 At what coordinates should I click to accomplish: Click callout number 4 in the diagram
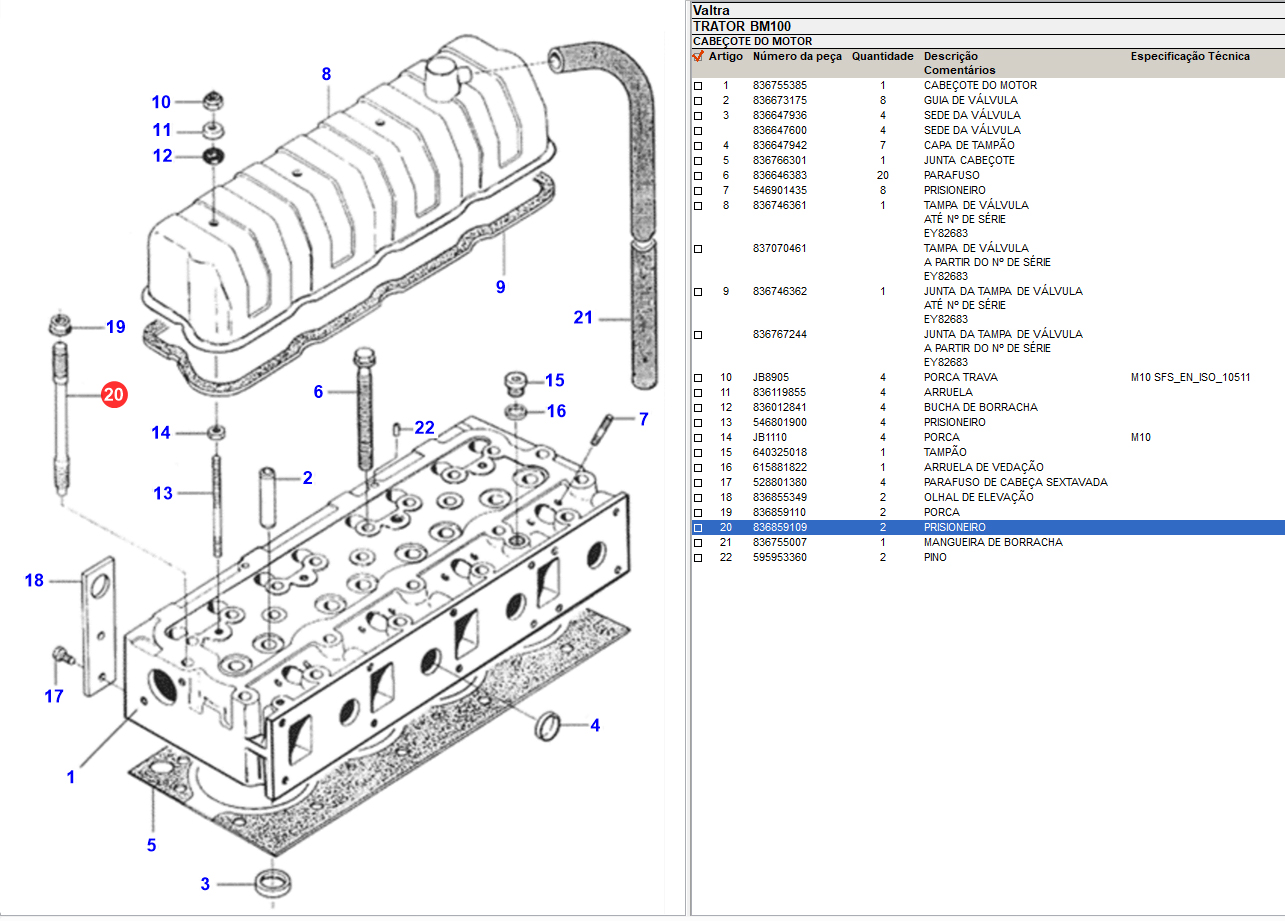tap(595, 726)
